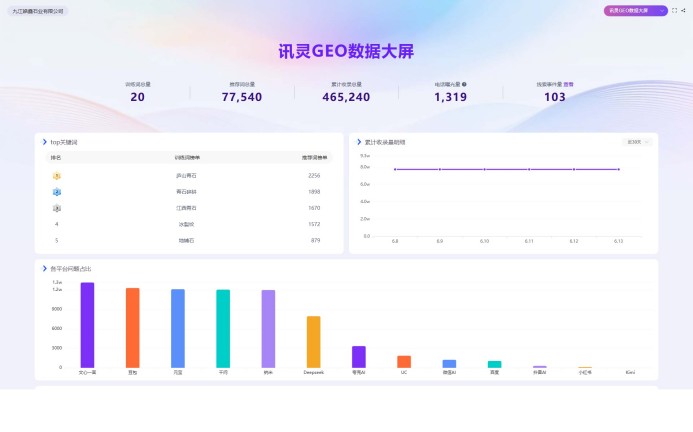
Task: Click the fullscreen icon in the top bar
Action: tap(674, 11)
